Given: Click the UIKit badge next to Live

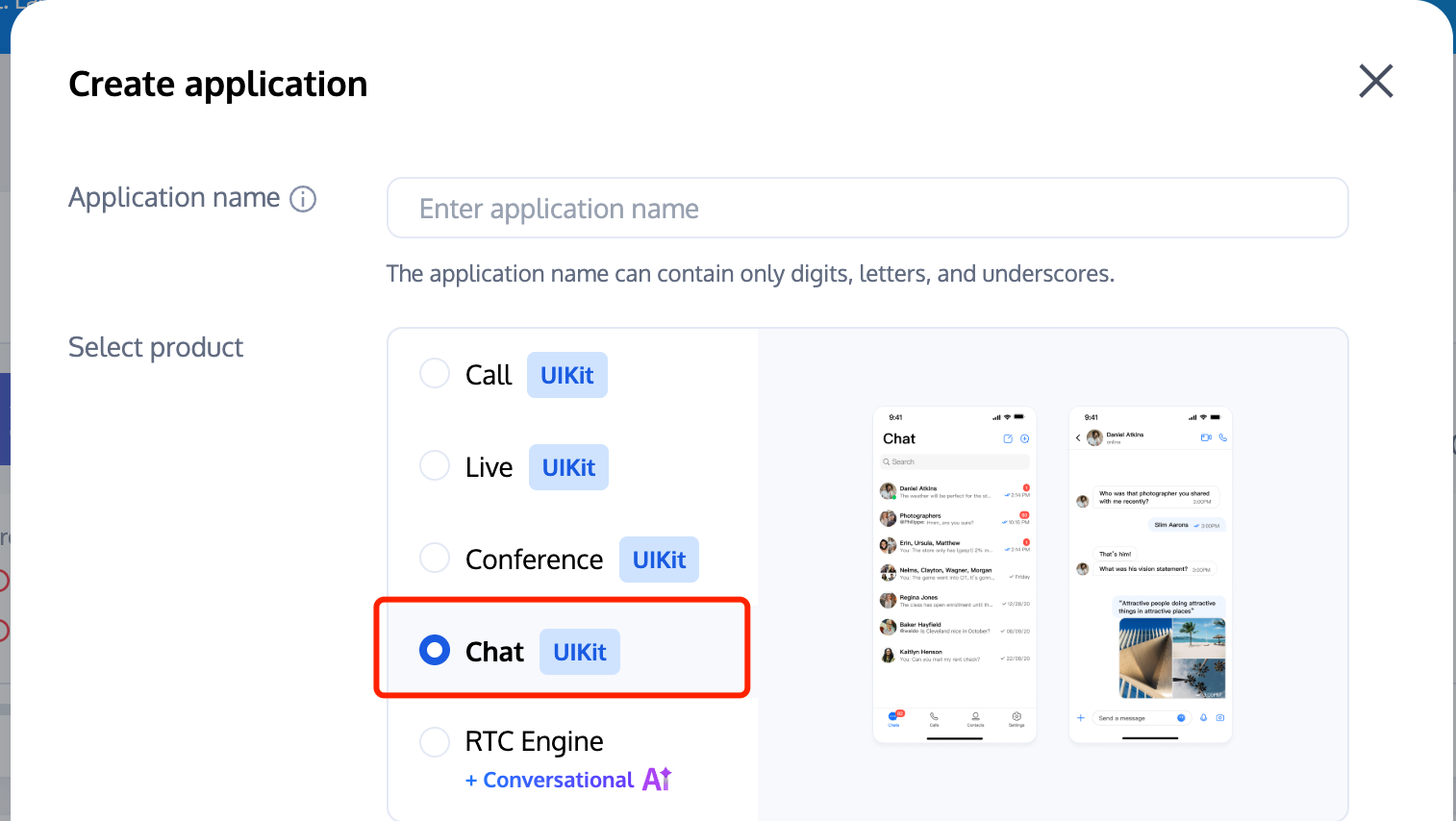Looking at the screenshot, I should click(x=568, y=467).
